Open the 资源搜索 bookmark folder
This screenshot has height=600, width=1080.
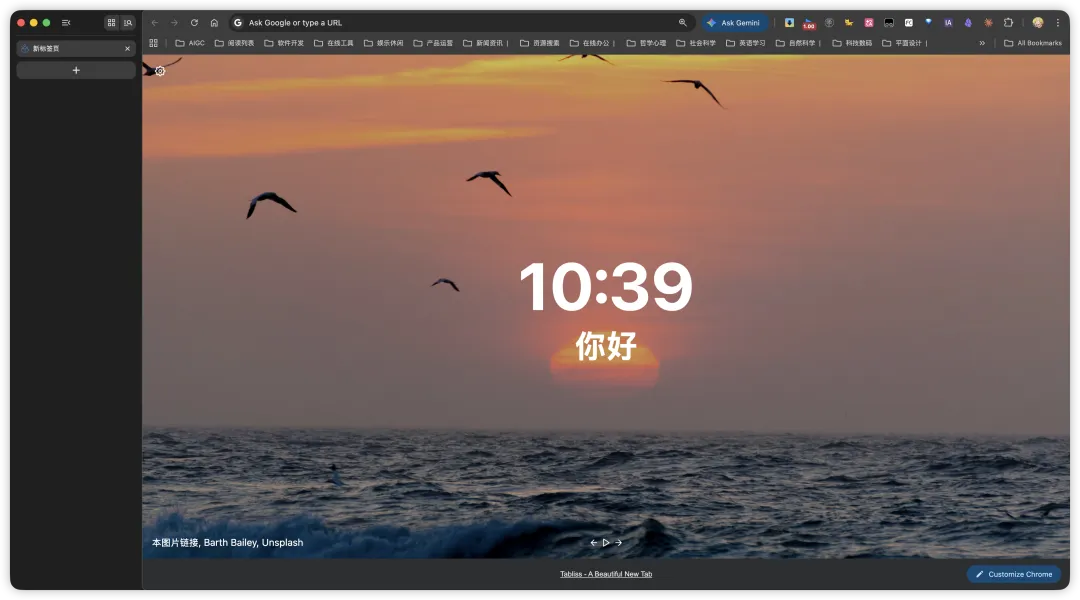pos(540,43)
